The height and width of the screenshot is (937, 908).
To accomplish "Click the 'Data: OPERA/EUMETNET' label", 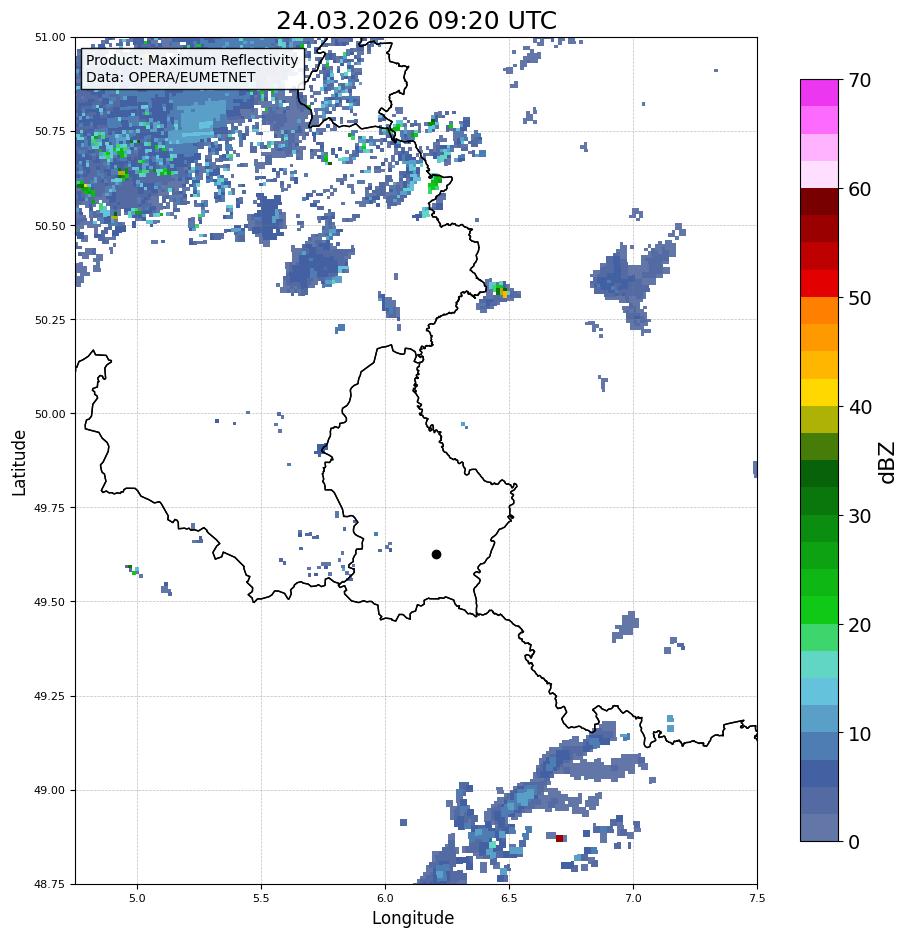I will coord(170,77).
